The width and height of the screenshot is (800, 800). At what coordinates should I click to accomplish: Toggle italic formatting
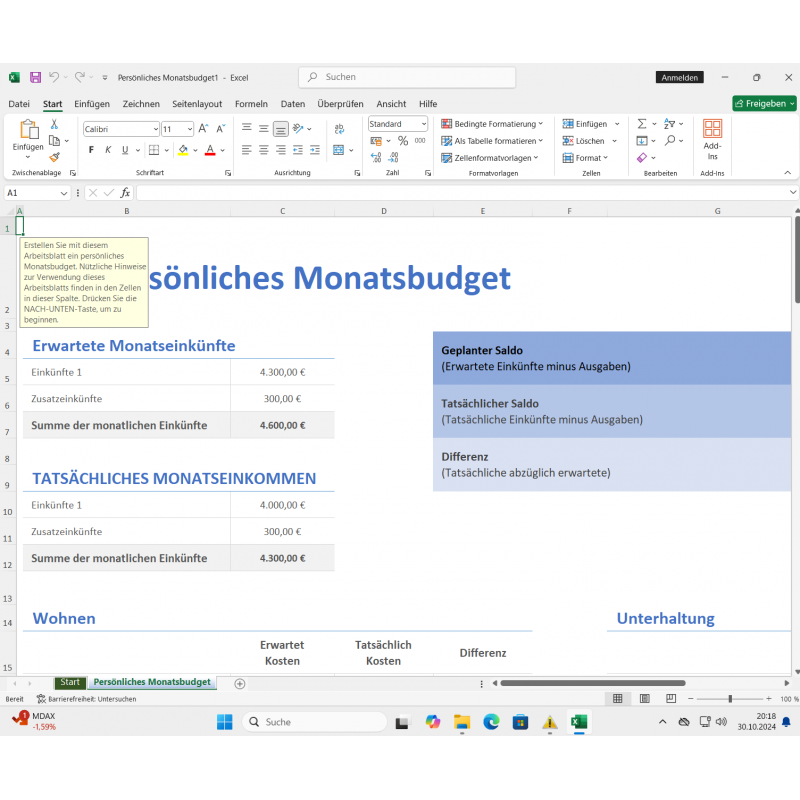point(108,150)
